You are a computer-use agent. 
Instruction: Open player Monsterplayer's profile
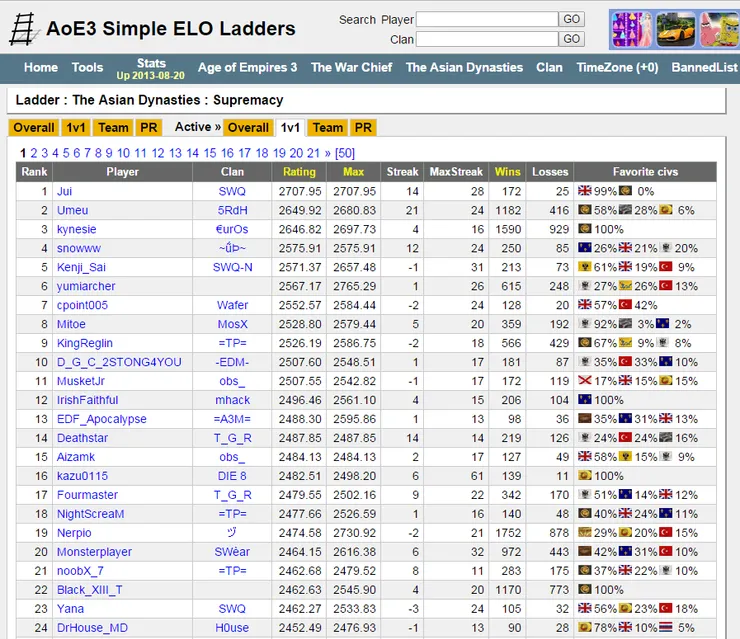click(x=94, y=552)
